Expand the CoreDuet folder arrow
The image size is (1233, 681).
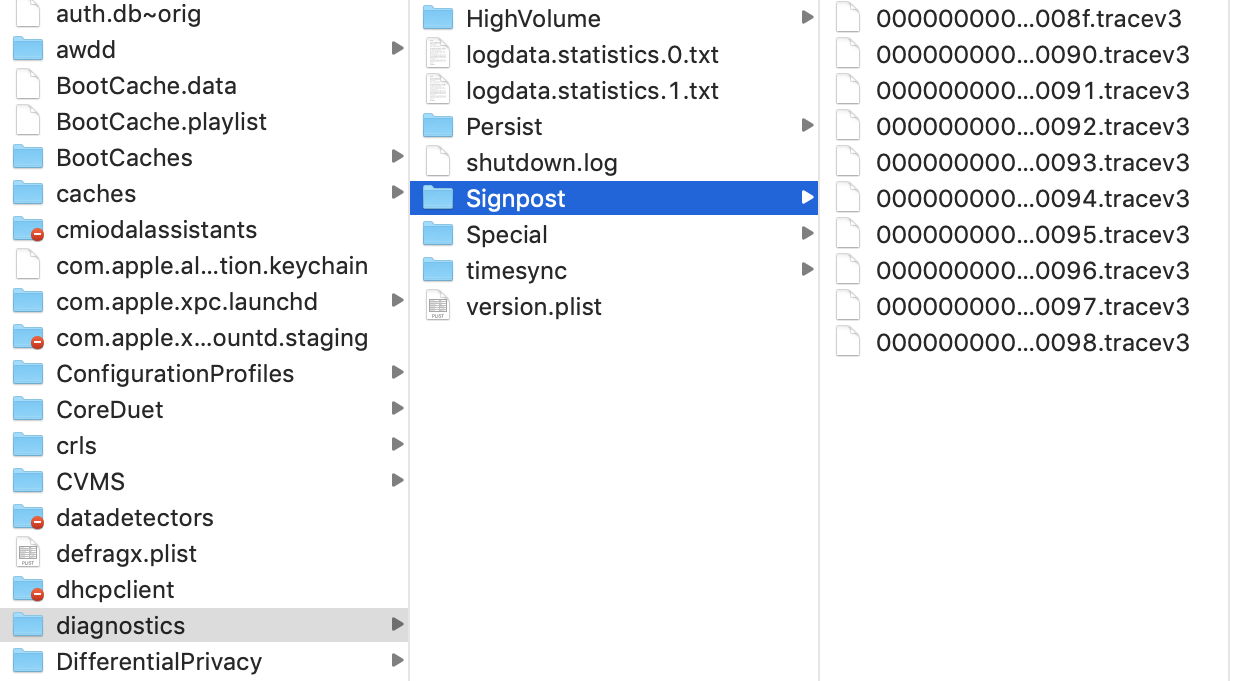(x=397, y=409)
